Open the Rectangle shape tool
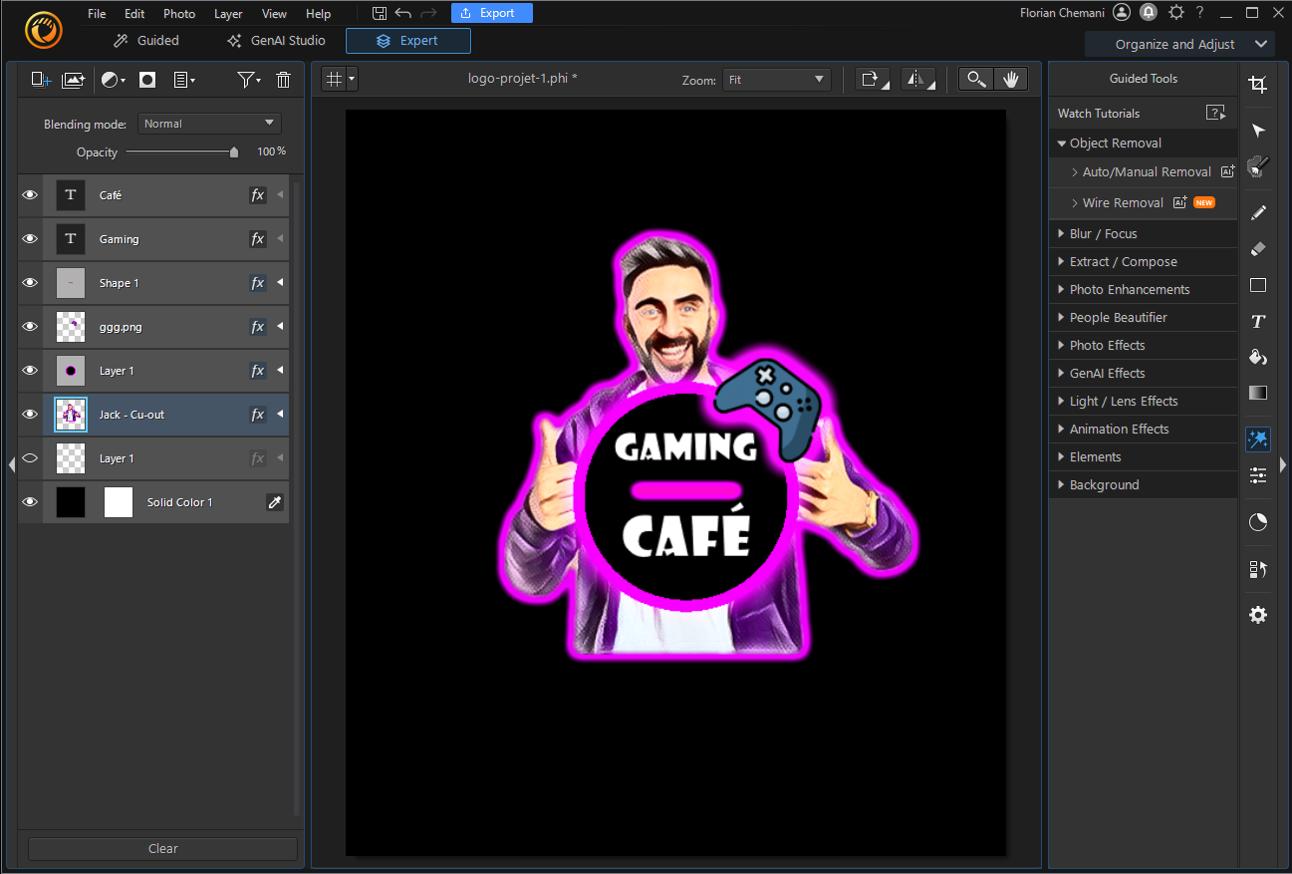 (1257, 285)
